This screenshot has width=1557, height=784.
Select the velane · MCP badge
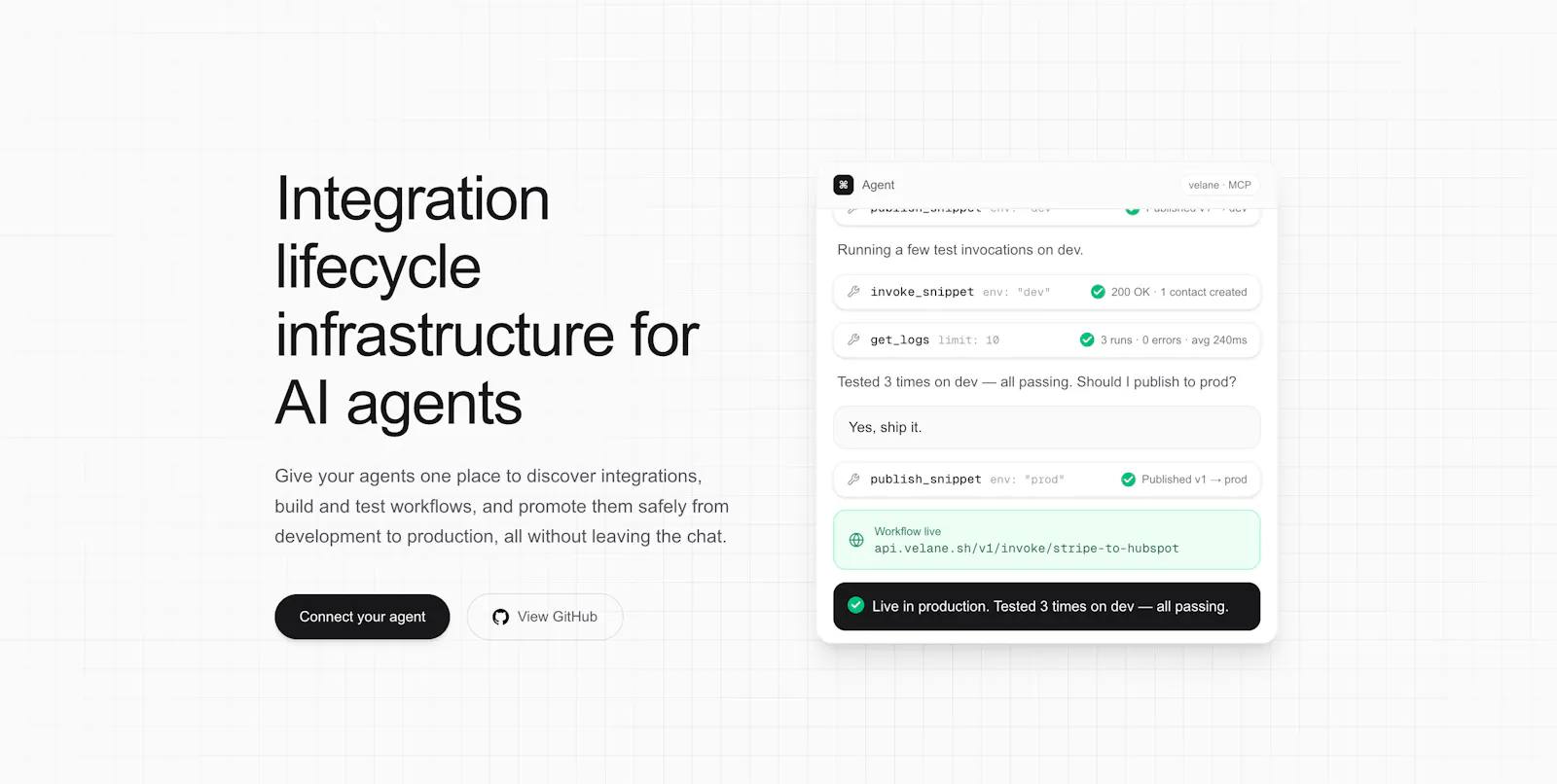[1219, 185]
